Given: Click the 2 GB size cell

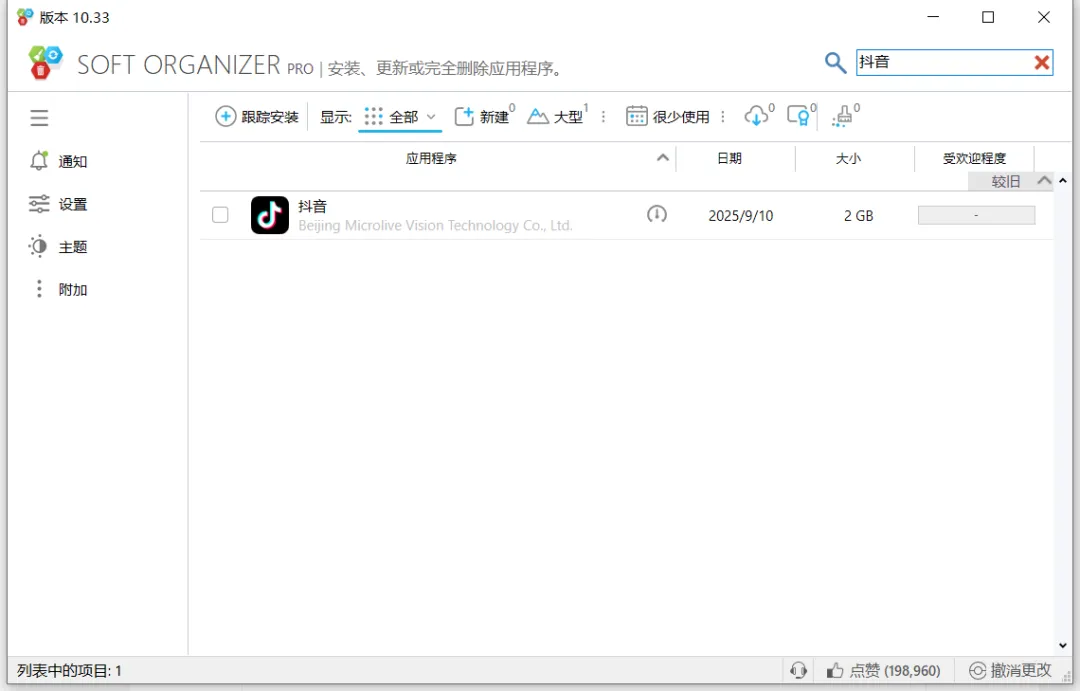Looking at the screenshot, I should coord(858,216).
